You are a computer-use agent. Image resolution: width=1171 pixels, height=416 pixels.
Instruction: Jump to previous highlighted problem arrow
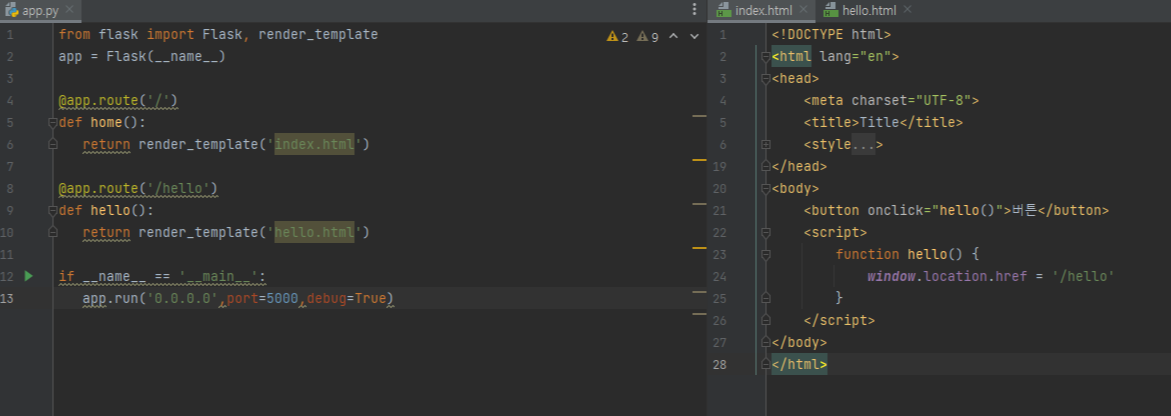pyautogui.click(x=673, y=36)
